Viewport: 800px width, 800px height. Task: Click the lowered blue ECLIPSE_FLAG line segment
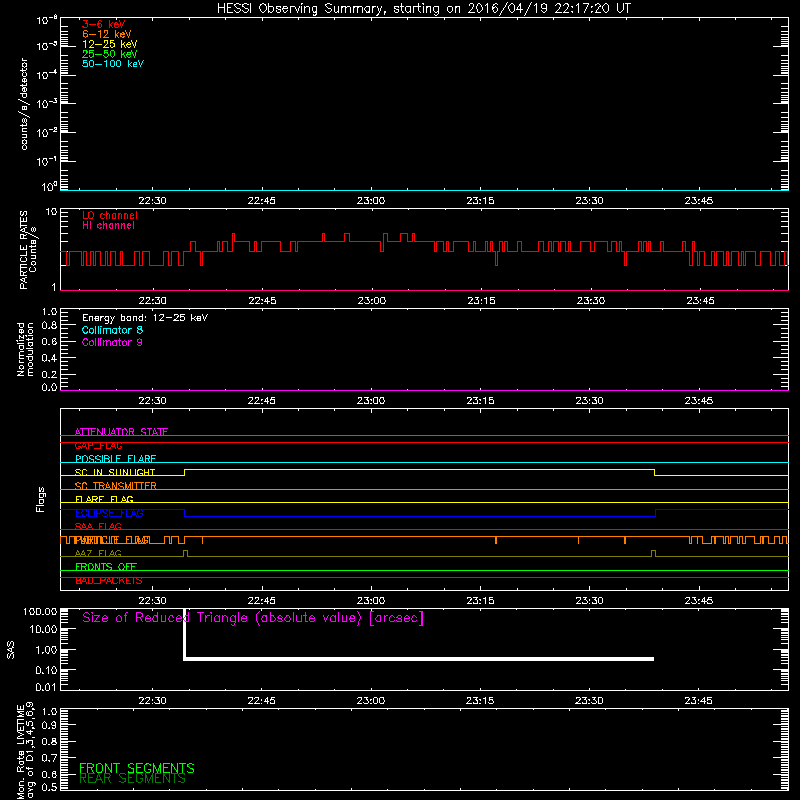coord(420,516)
